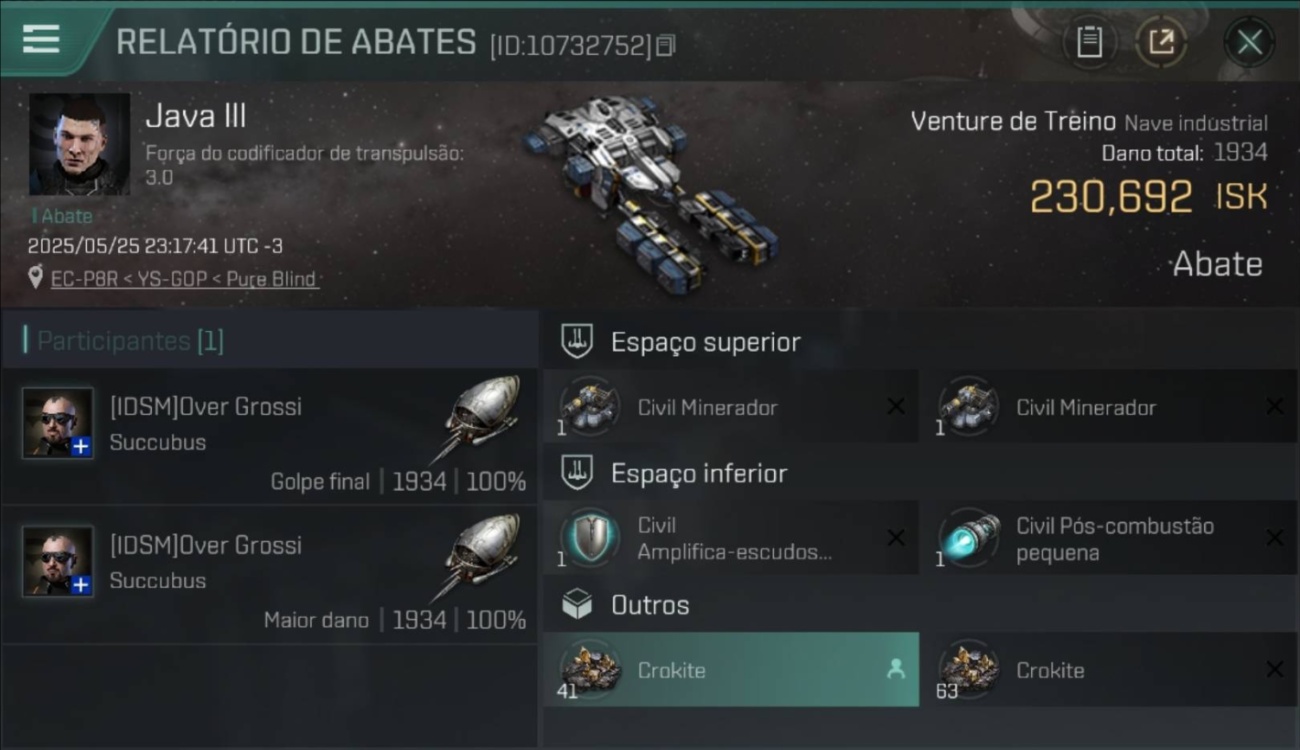Copy the kill report ID icon
1300x750 pixels.
(666, 45)
